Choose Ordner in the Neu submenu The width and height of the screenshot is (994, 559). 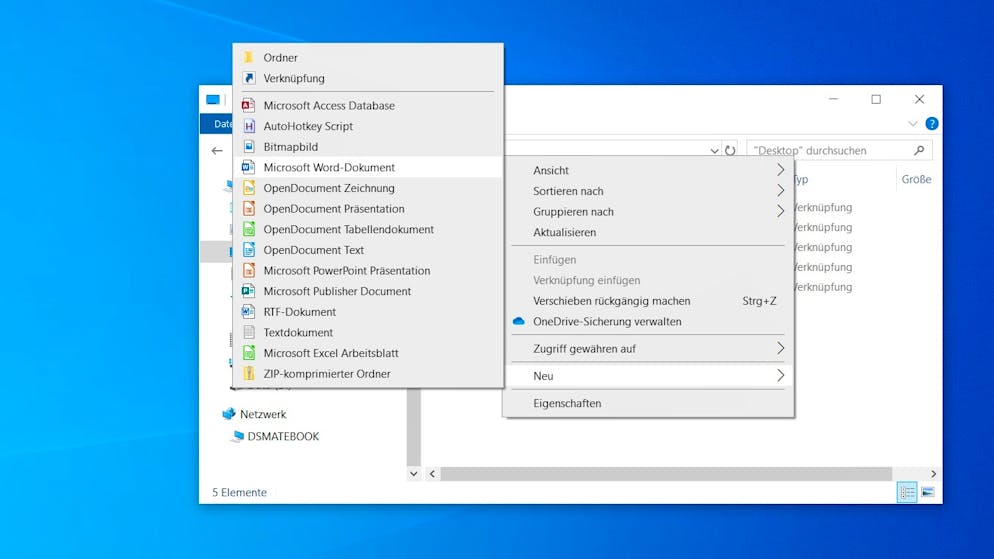pyautogui.click(x=368, y=57)
